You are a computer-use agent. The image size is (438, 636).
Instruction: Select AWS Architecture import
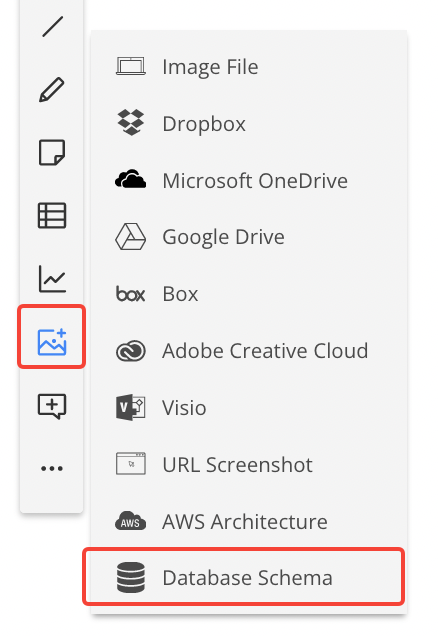[249, 521]
